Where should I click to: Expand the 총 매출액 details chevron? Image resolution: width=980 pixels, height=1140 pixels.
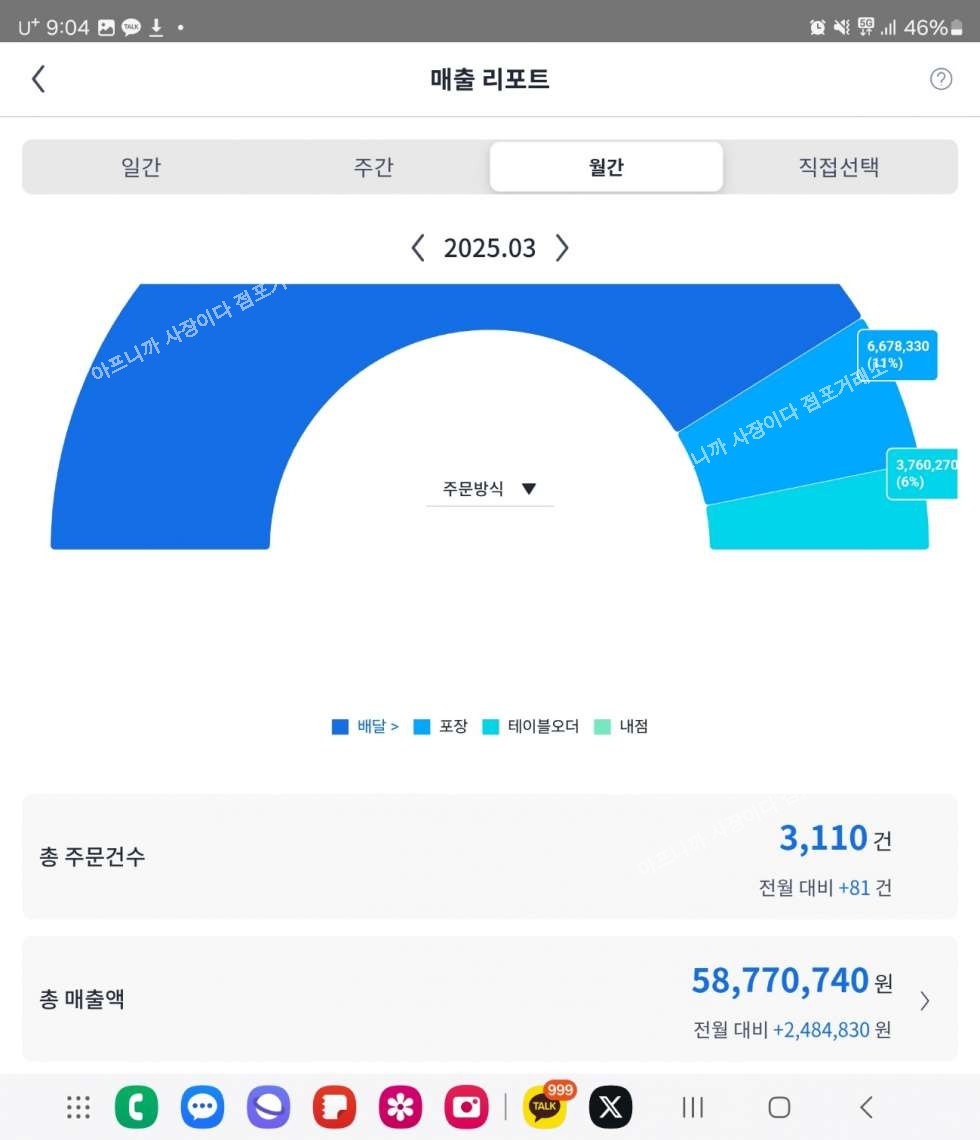[924, 1001]
